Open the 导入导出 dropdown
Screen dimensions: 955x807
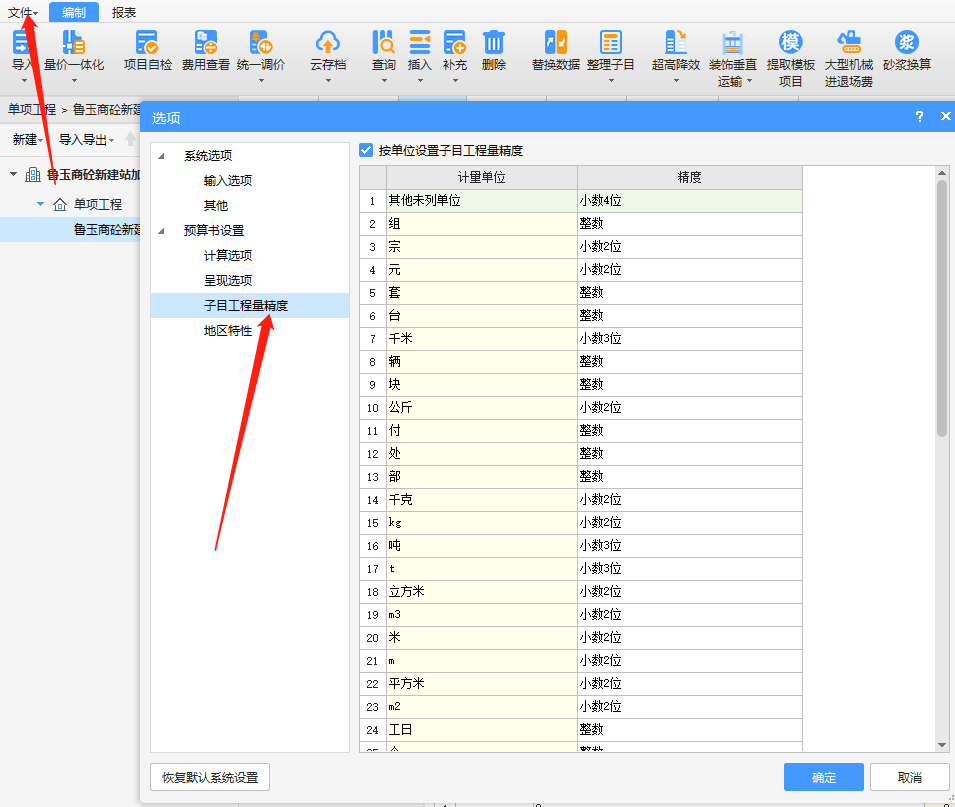(x=86, y=139)
